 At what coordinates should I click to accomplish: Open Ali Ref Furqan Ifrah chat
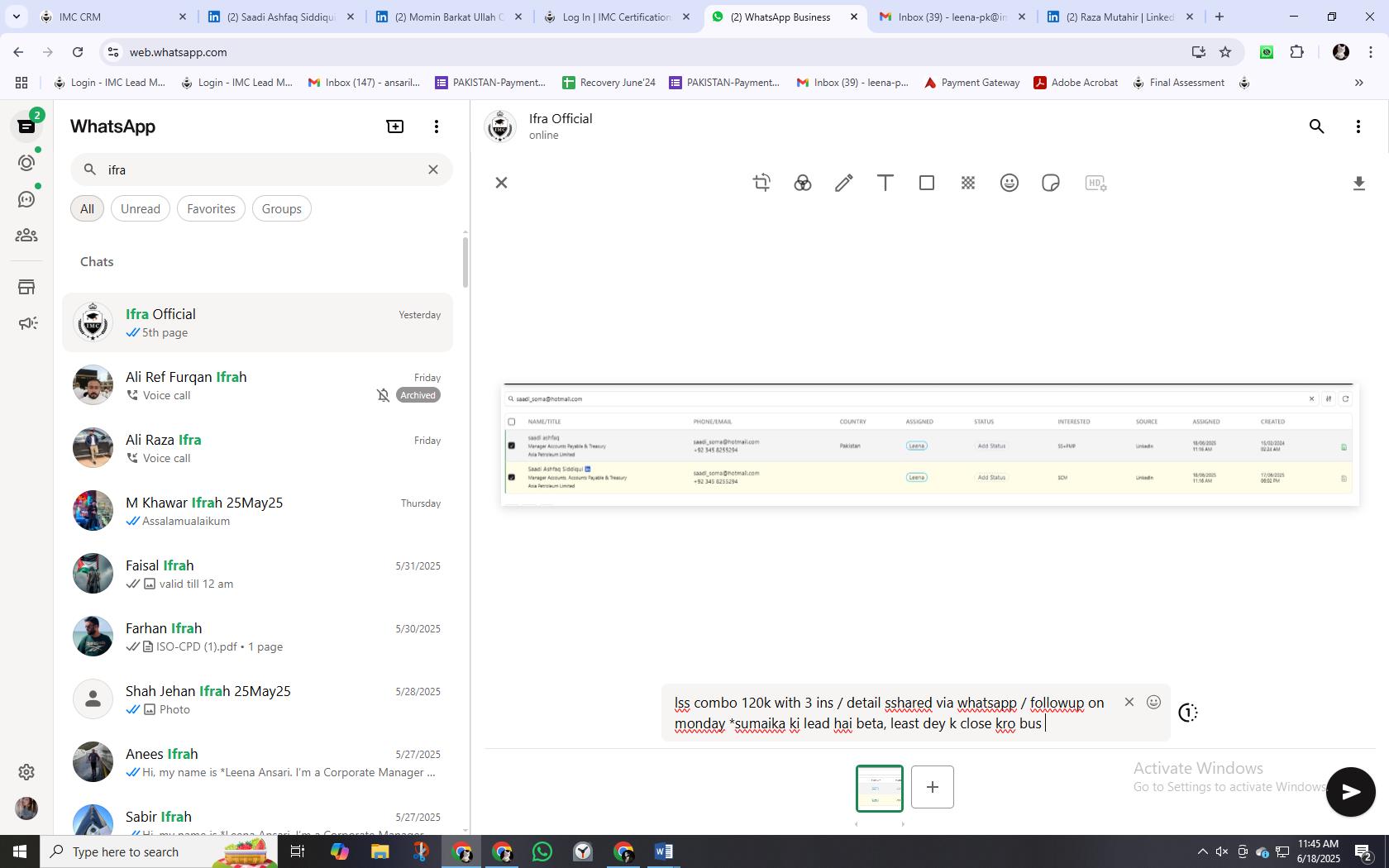[x=258, y=385]
